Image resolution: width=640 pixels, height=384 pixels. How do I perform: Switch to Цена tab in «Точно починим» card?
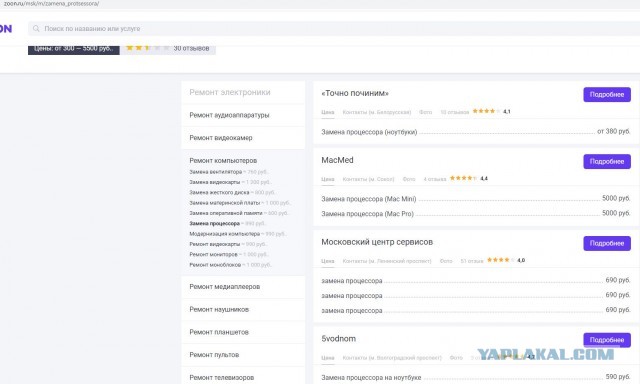[x=327, y=112]
